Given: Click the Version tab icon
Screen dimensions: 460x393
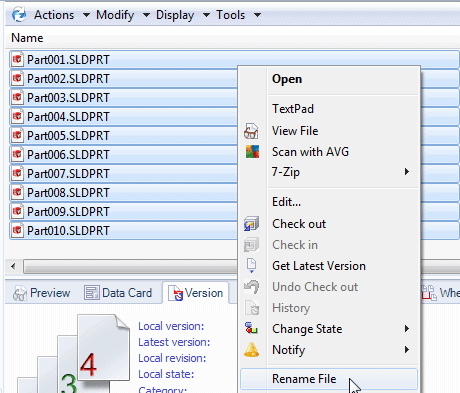Looking at the screenshot, I should [175, 293].
